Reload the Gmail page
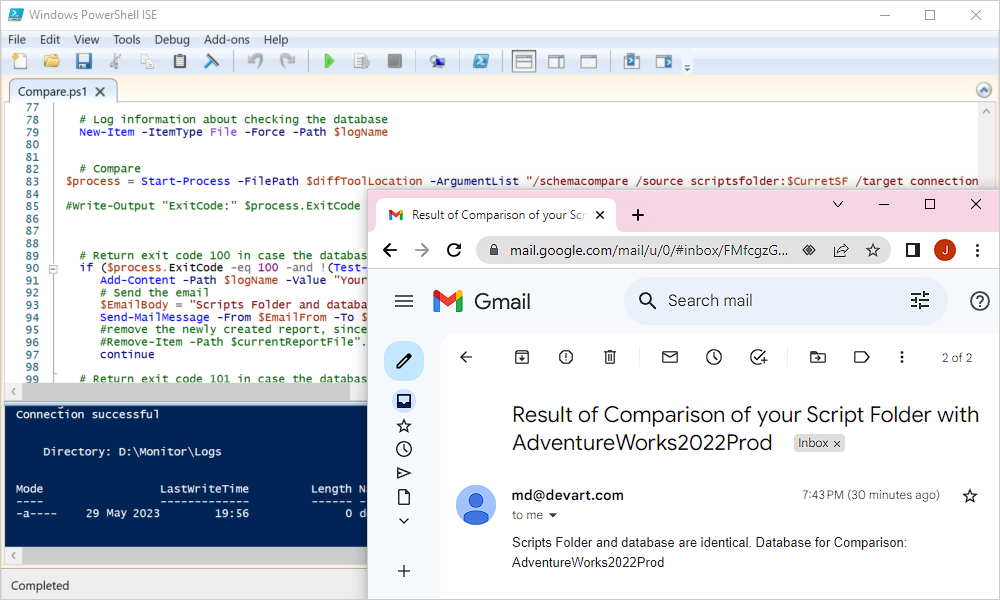The height and width of the screenshot is (600, 1000). click(x=453, y=250)
